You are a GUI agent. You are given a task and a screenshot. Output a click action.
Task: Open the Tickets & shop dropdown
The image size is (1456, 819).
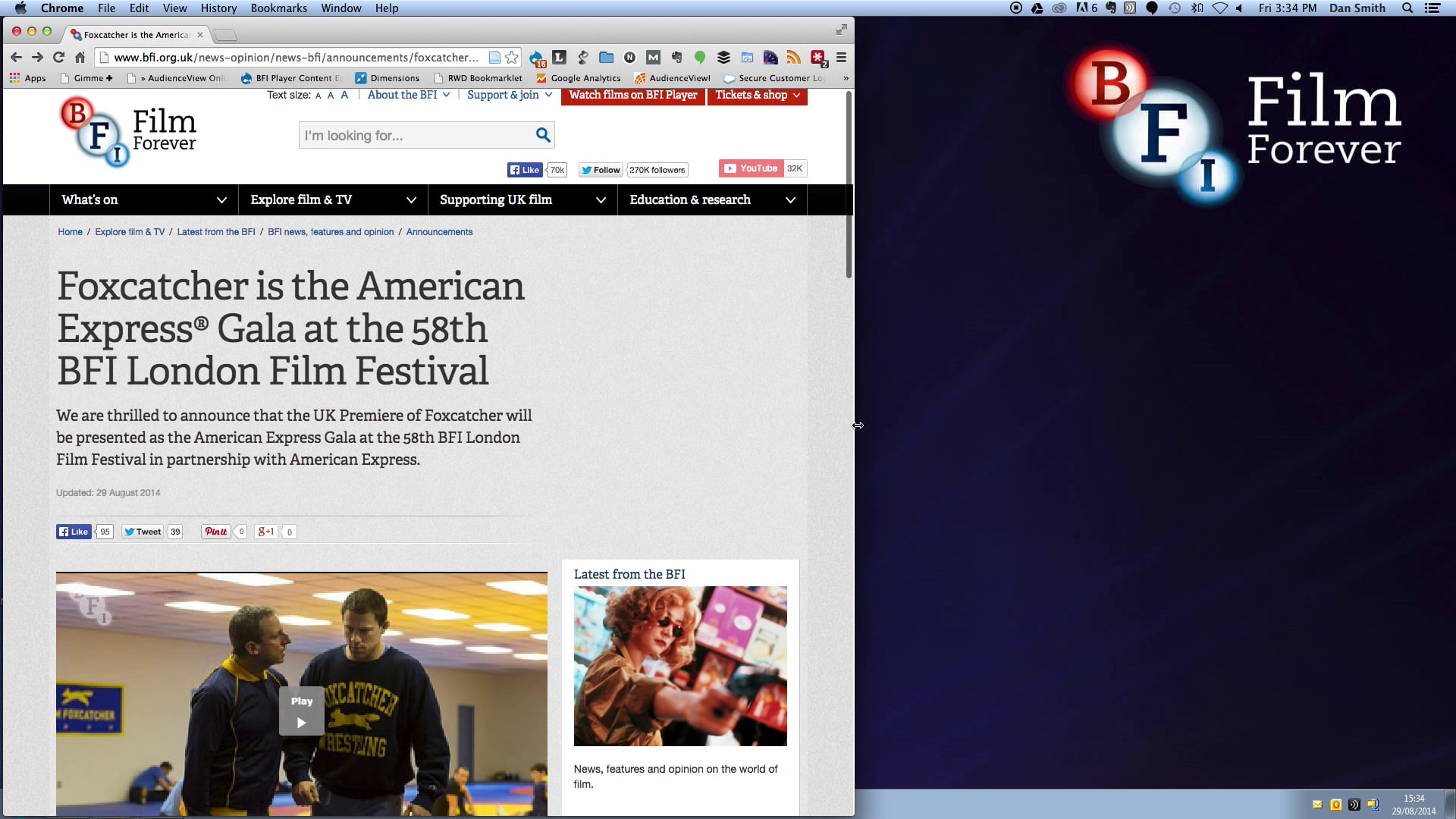point(757,96)
